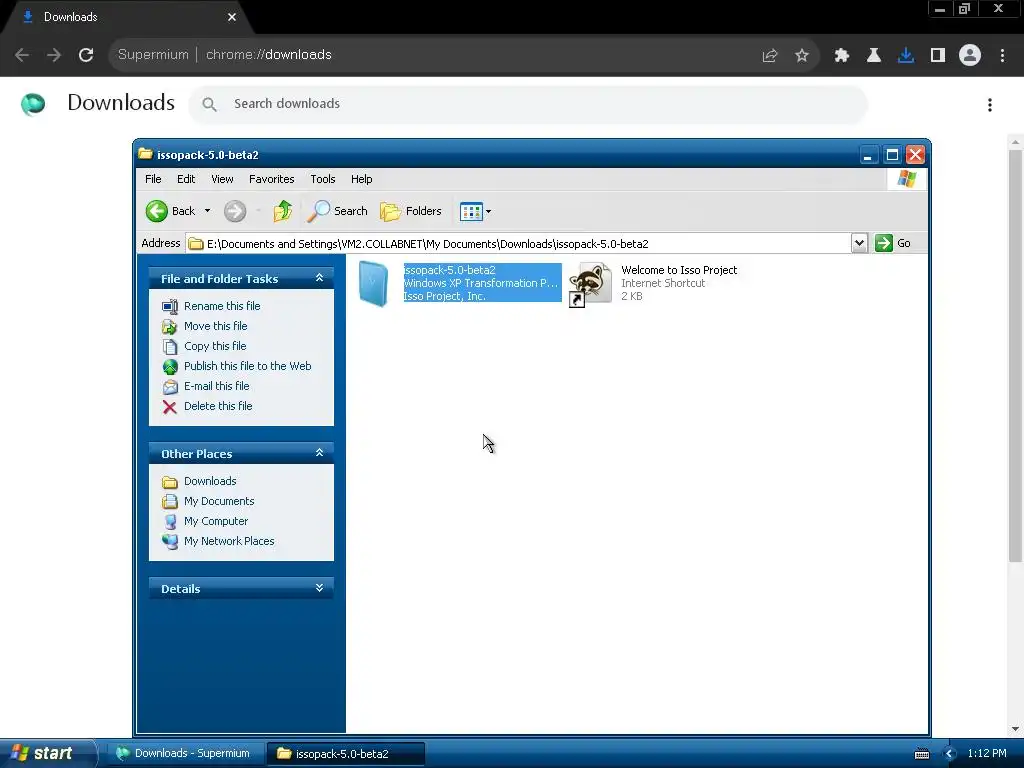Image resolution: width=1024 pixels, height=768 pixels.
Task: Click the share page icon in address bar
Action: coord(770,56)
